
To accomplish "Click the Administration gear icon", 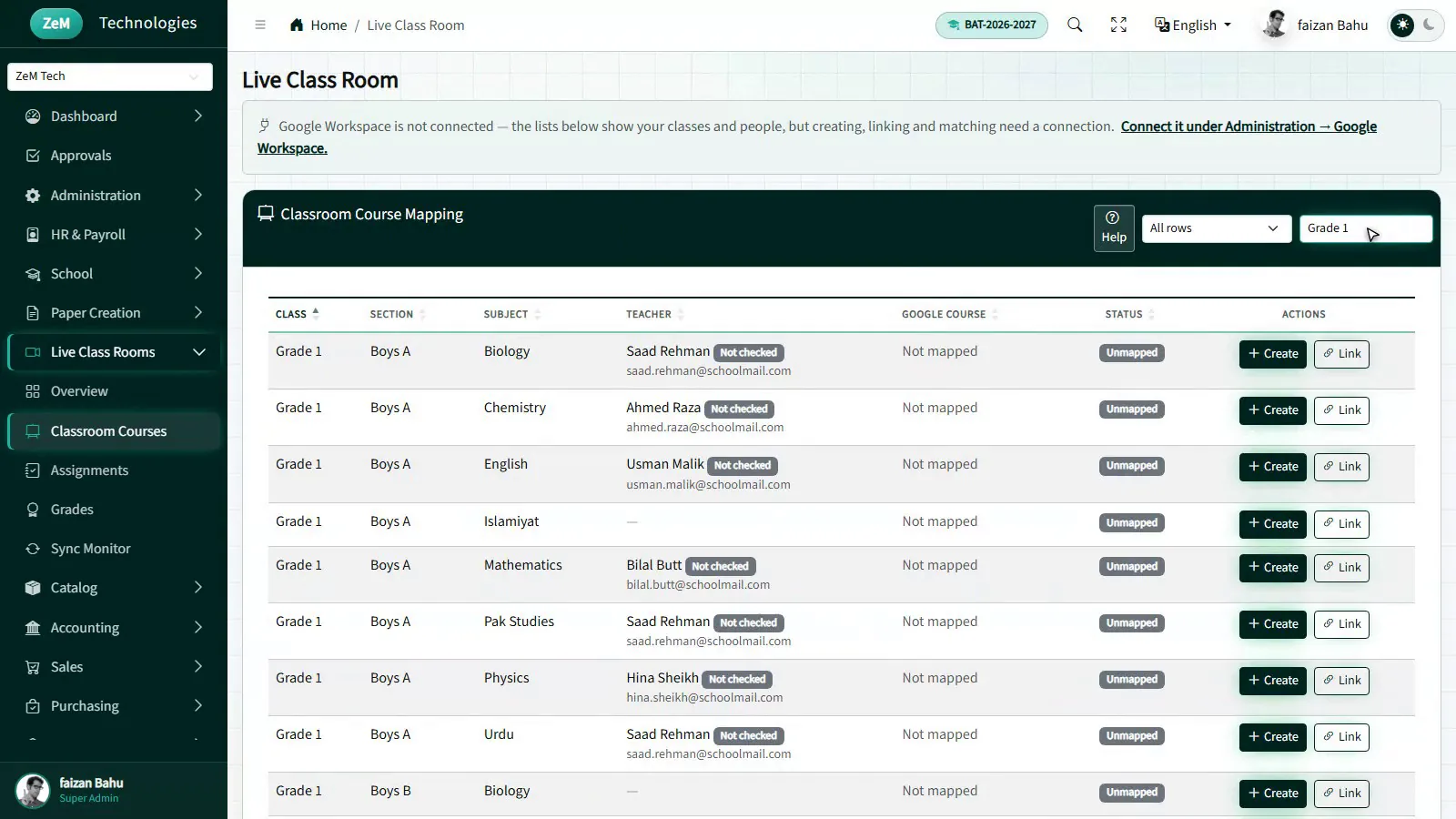I will click(33, 196).
